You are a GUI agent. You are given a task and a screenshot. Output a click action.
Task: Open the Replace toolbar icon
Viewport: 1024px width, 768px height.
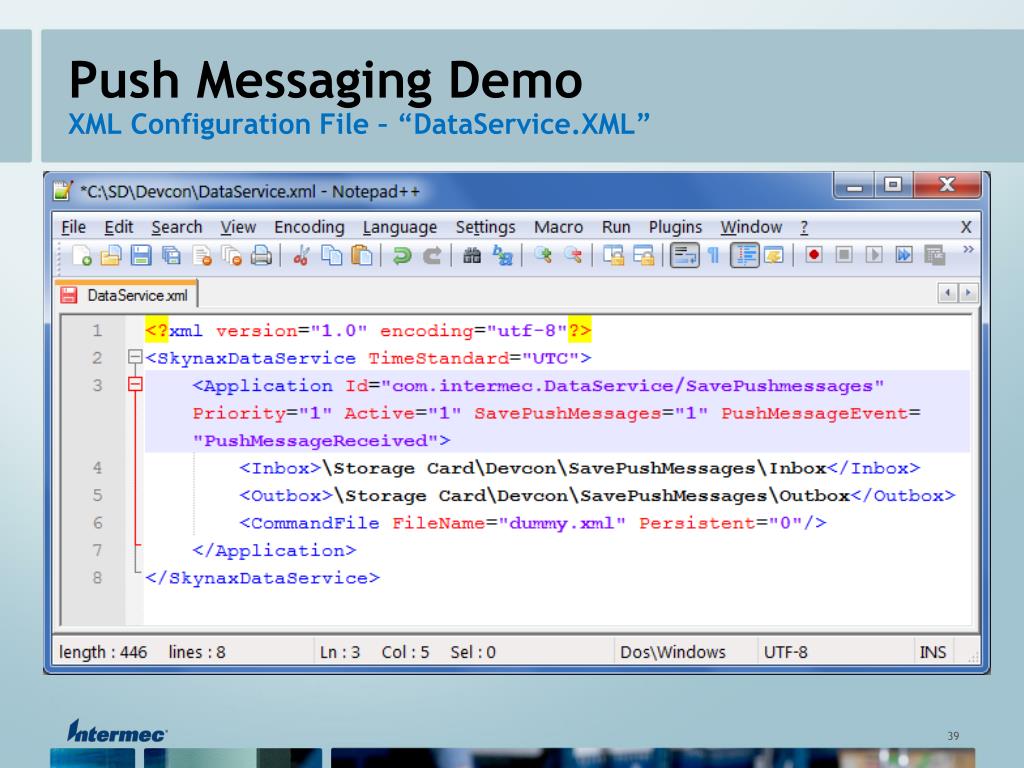502,255
